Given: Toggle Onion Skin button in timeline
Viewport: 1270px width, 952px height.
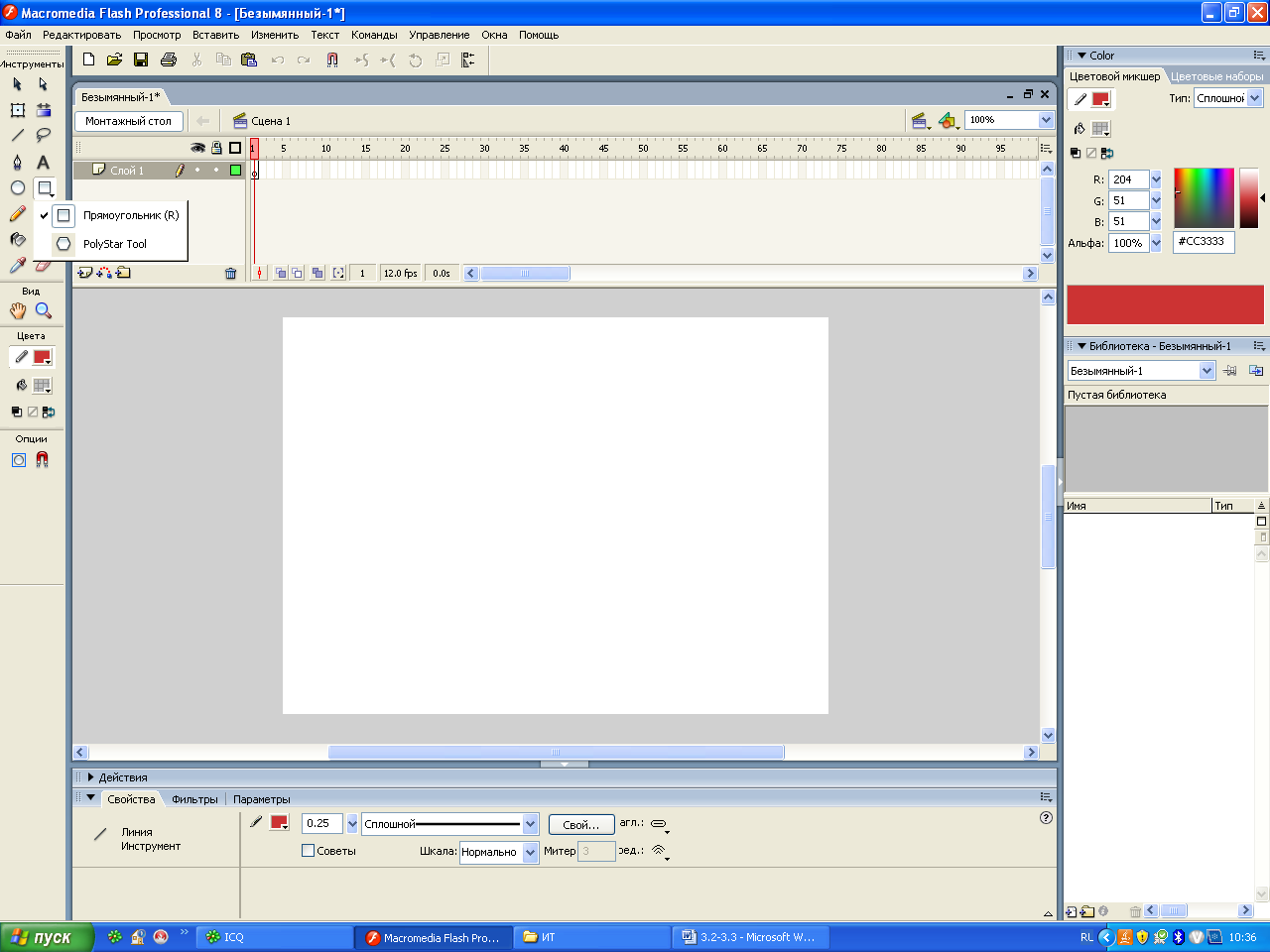Looking at the screenshot, I should (x=281, y=273).
